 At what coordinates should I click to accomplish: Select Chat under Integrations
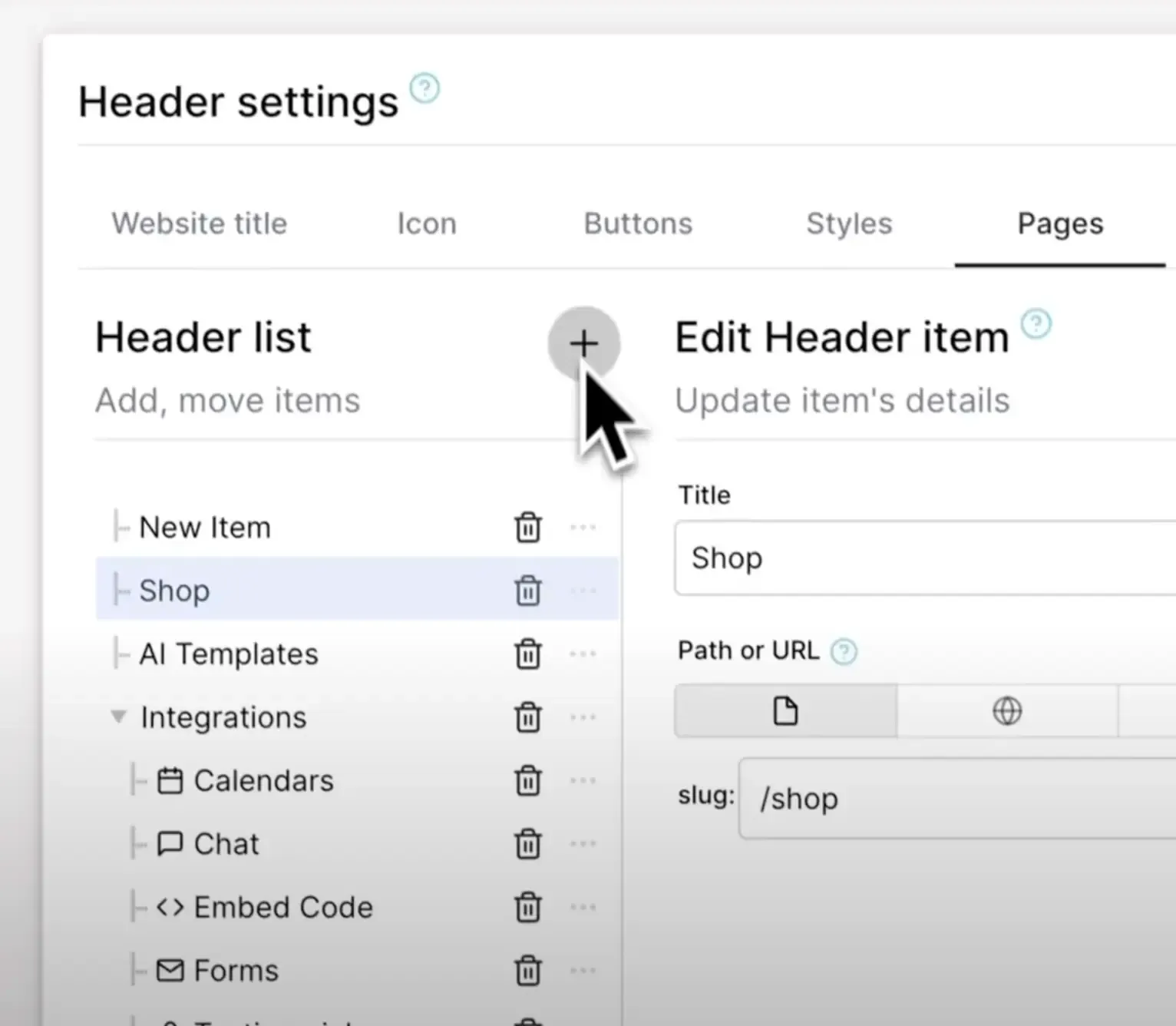tap(226, 844)
